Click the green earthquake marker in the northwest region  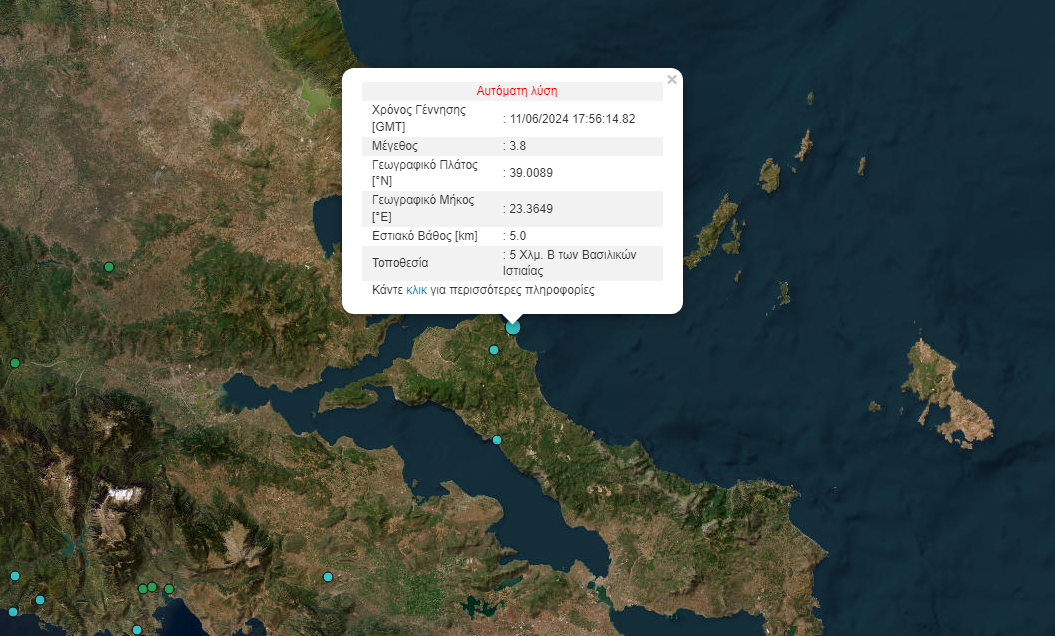(109, 267)
